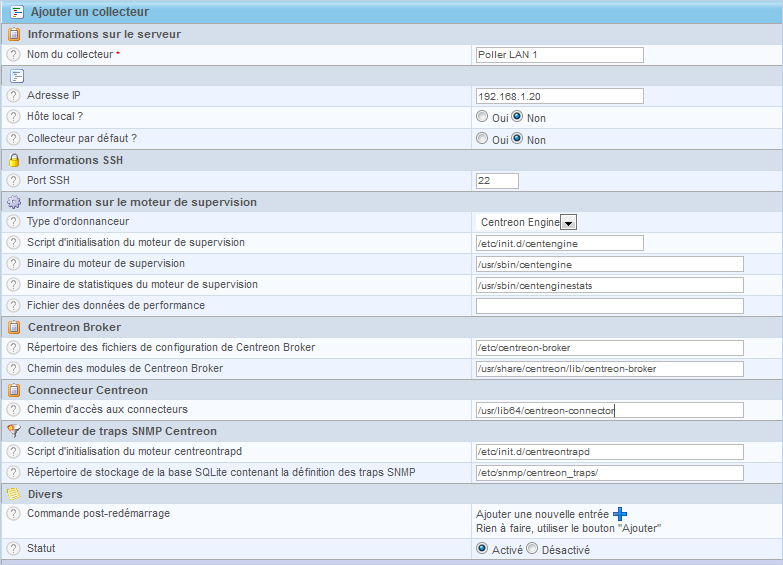The height and width of the screenshot is (565, 783).
Task: Click the empty performance data file field
Action: pos(610,306)
